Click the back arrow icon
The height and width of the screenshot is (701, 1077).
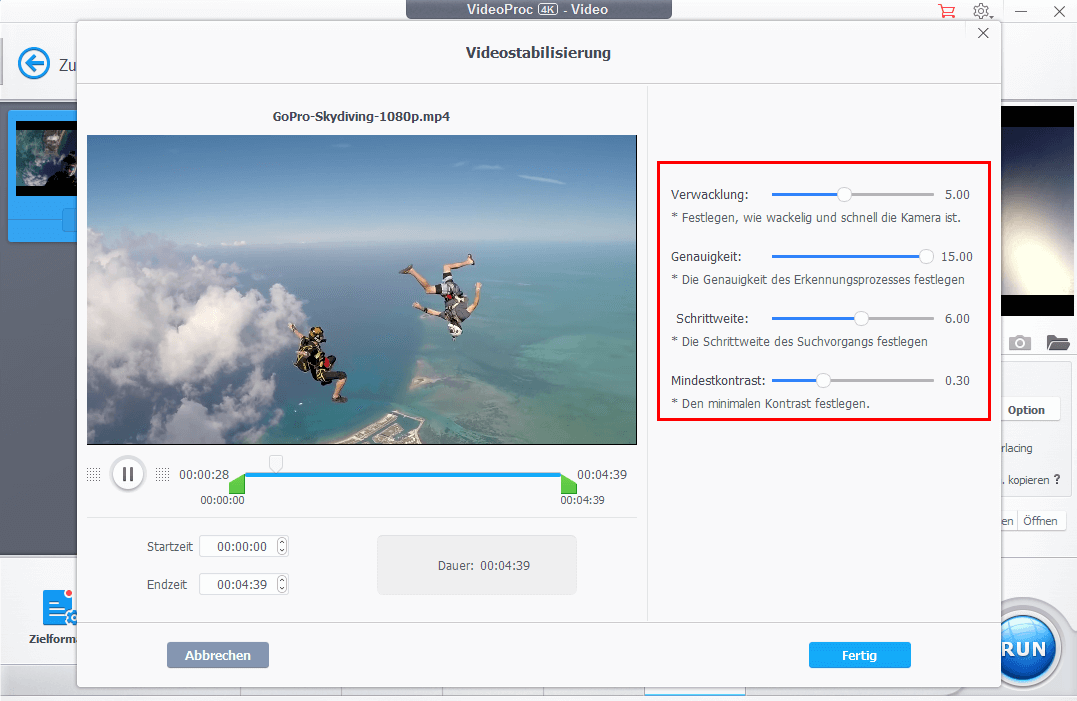34,65
